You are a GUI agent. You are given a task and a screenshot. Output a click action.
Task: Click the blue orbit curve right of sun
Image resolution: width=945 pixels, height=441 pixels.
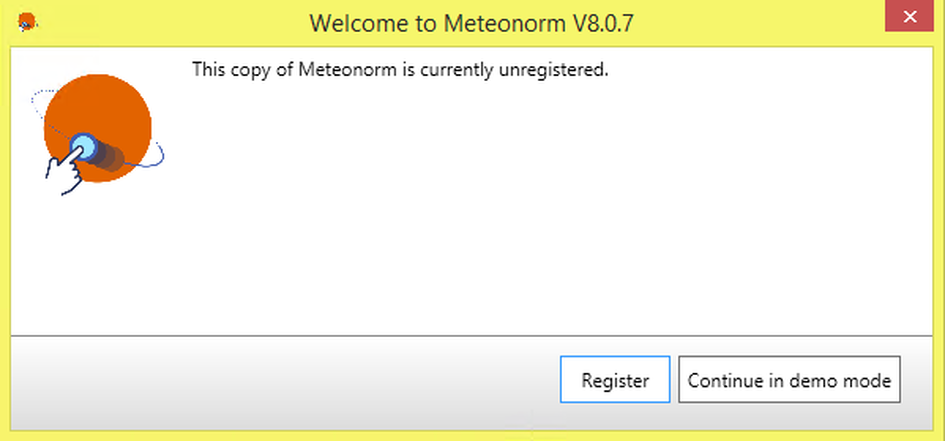click(158, 156)
